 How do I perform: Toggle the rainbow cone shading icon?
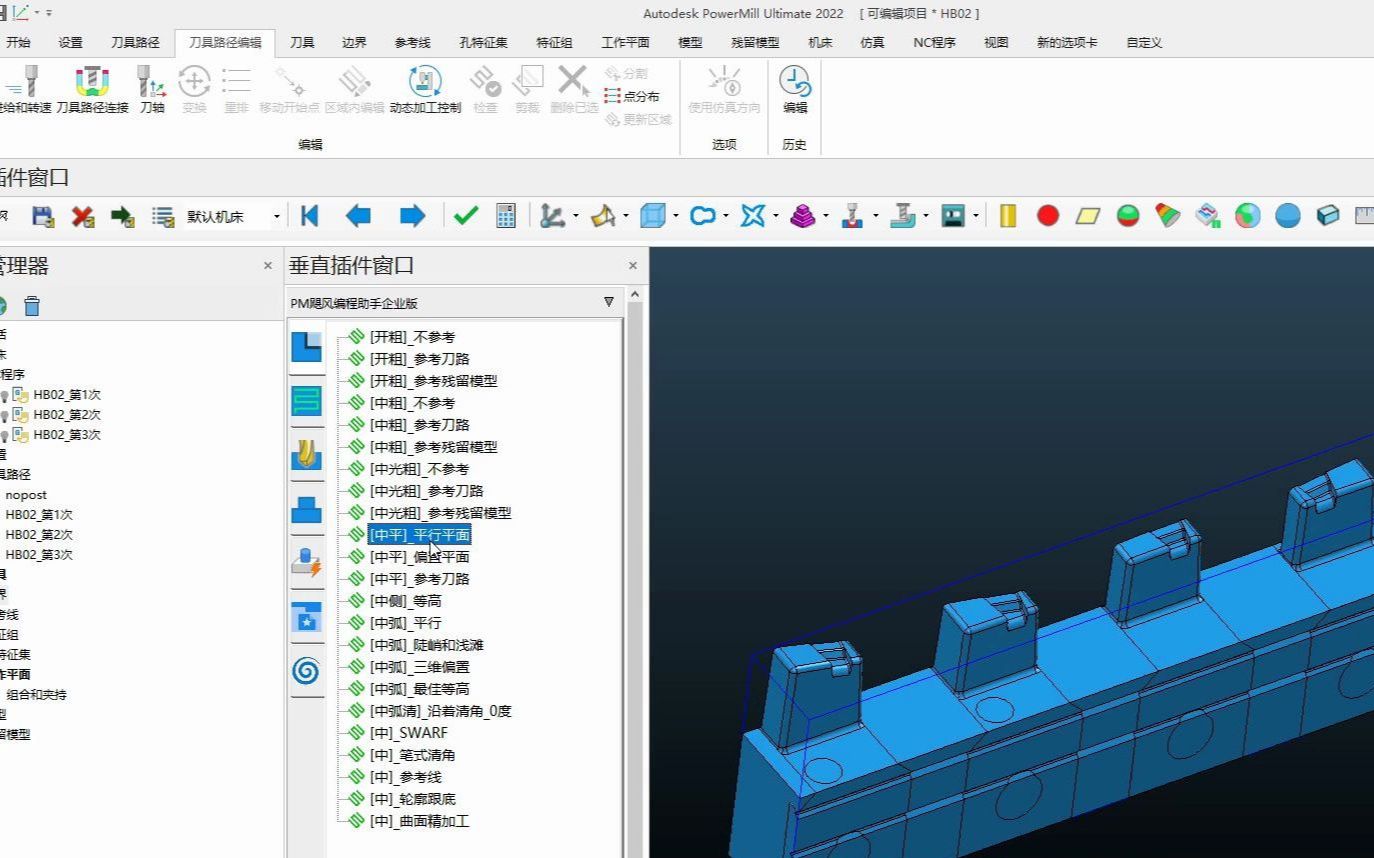(x=1168, y=216)
